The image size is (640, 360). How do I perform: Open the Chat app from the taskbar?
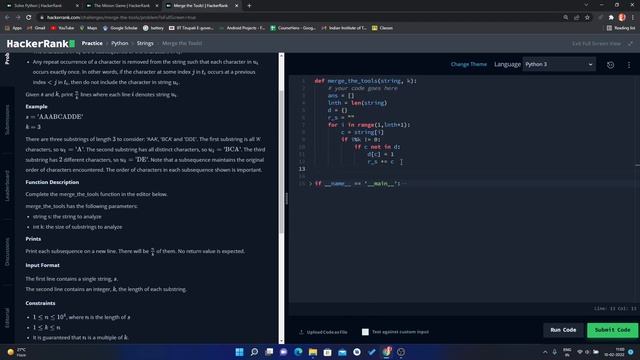coord(283,352)
